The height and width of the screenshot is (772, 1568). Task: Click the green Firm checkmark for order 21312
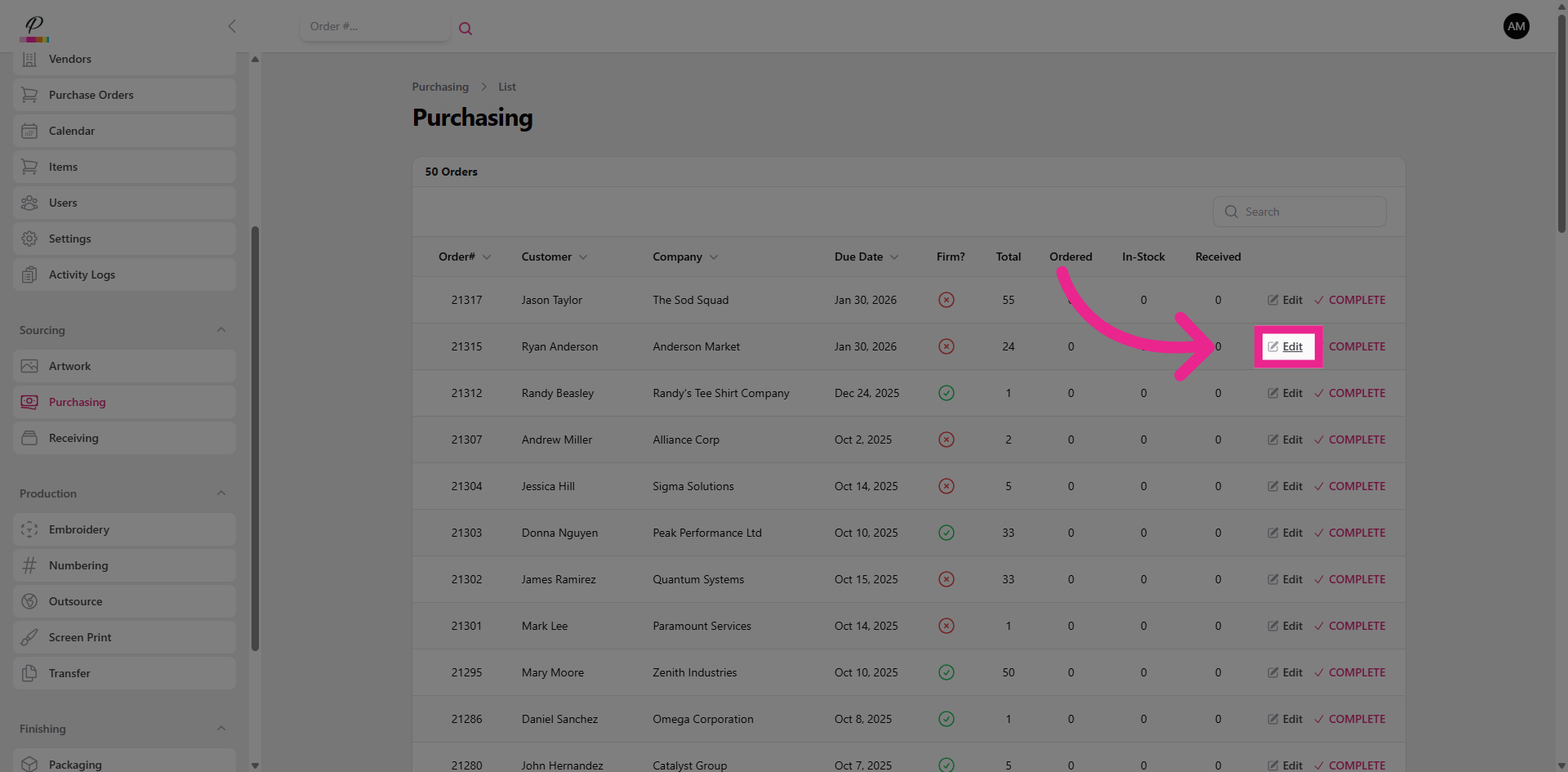946,393
